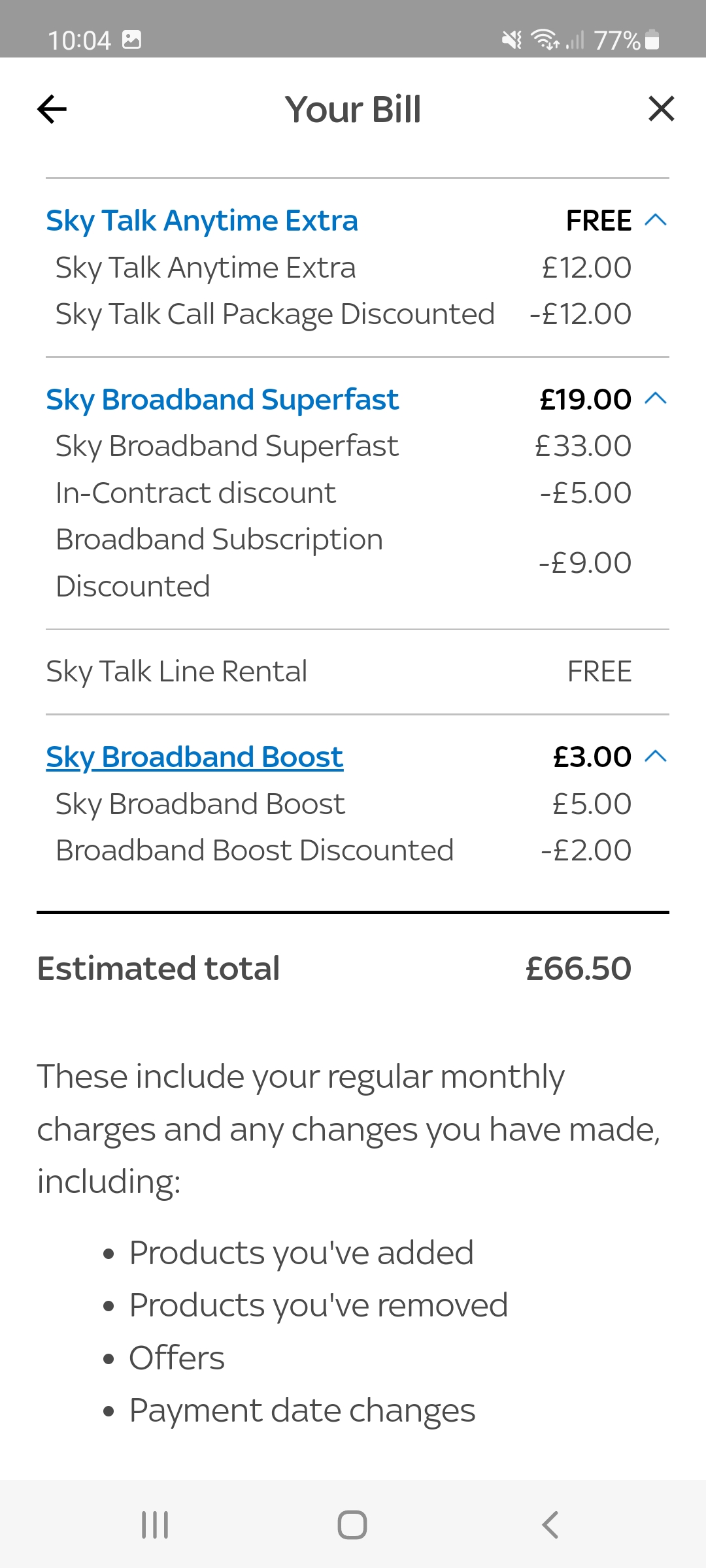Navigate back using the arrow icon
Screen dimensions: 706x1568
pyautogui.click(x=52, y=109)
